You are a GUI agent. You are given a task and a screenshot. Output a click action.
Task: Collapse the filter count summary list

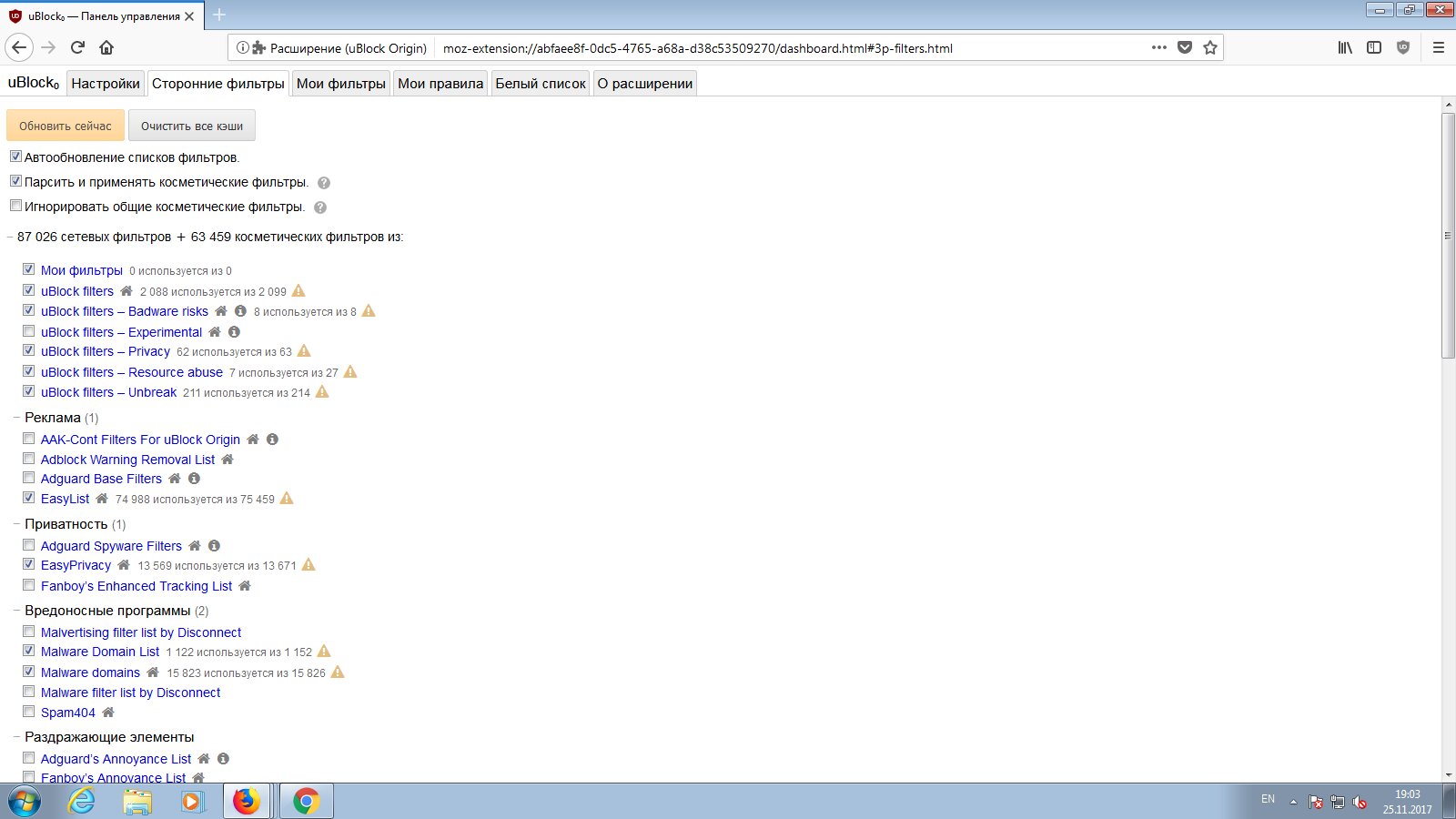tap(9, 237)
